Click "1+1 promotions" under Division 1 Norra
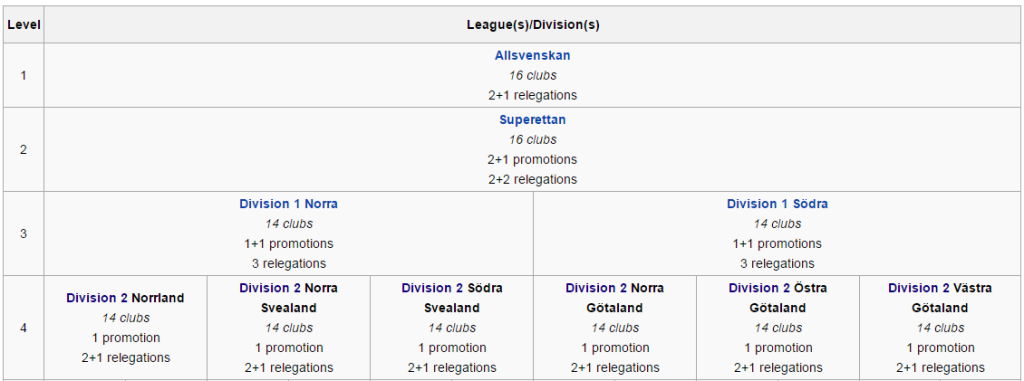 coord(288,244)
